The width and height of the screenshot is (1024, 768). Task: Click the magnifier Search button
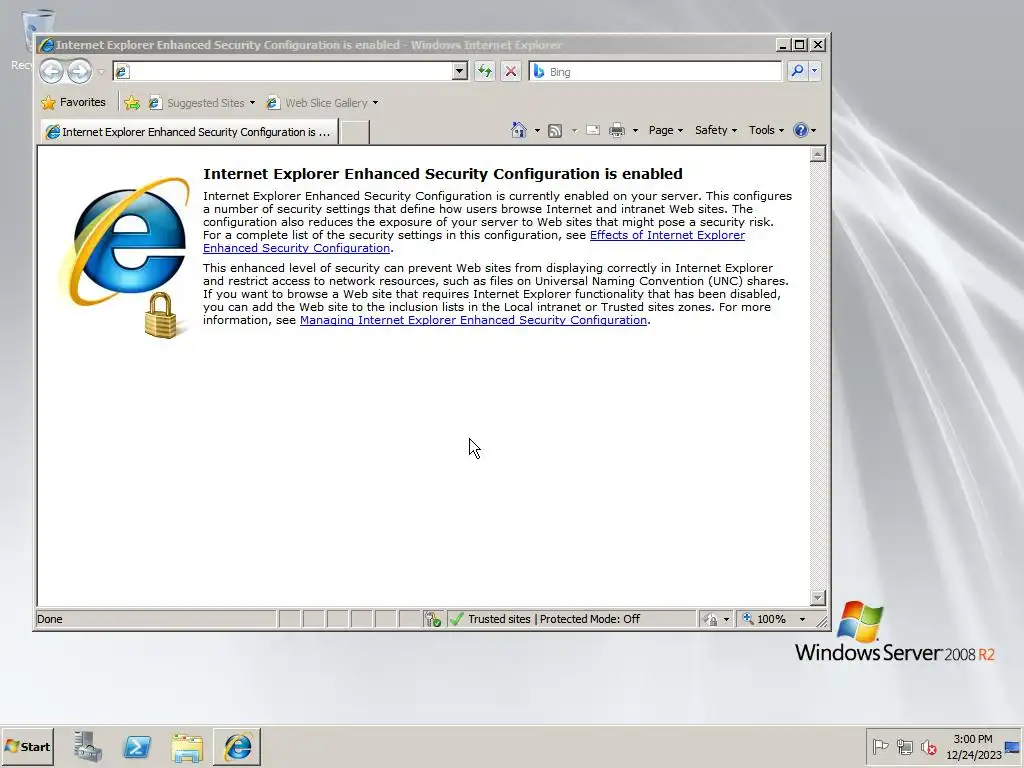tap(797, 71)
